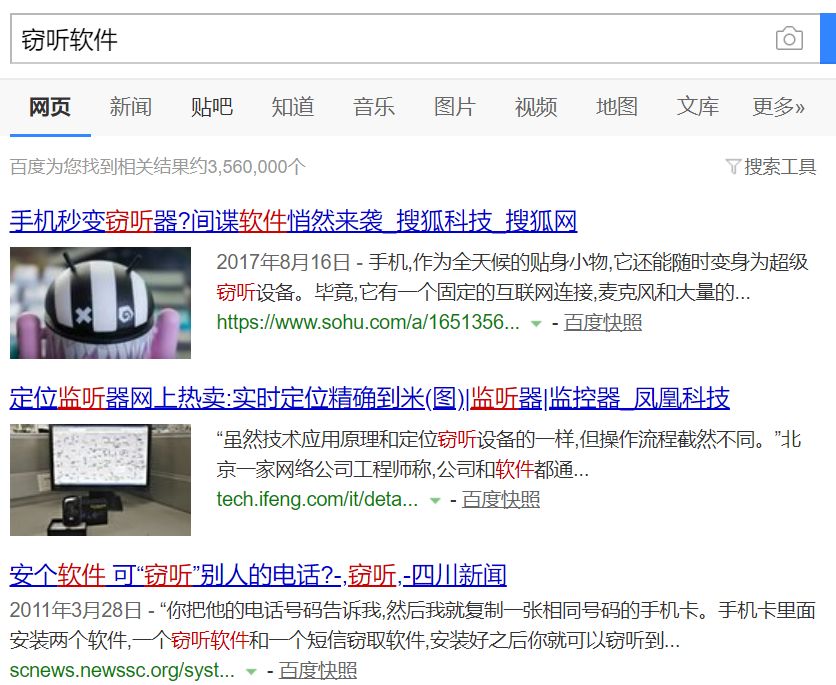Open 百度快照 for the sohu result
836x685 pixels.
(603, 323)
